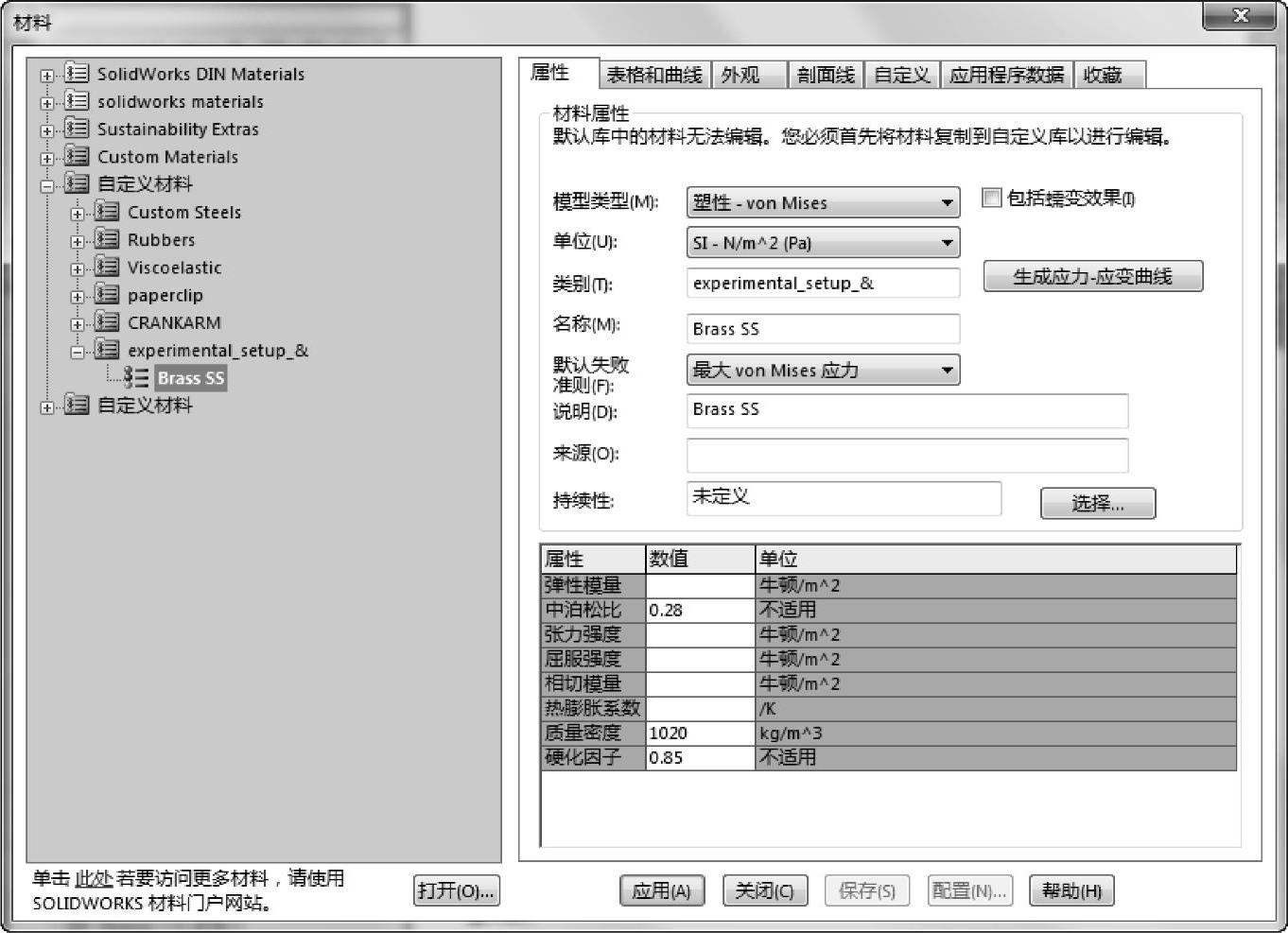The height and width of the screenshot is (933, 1288).
Task: Switch to the 表格和曲线 tab
Action: tap(654, 75)
